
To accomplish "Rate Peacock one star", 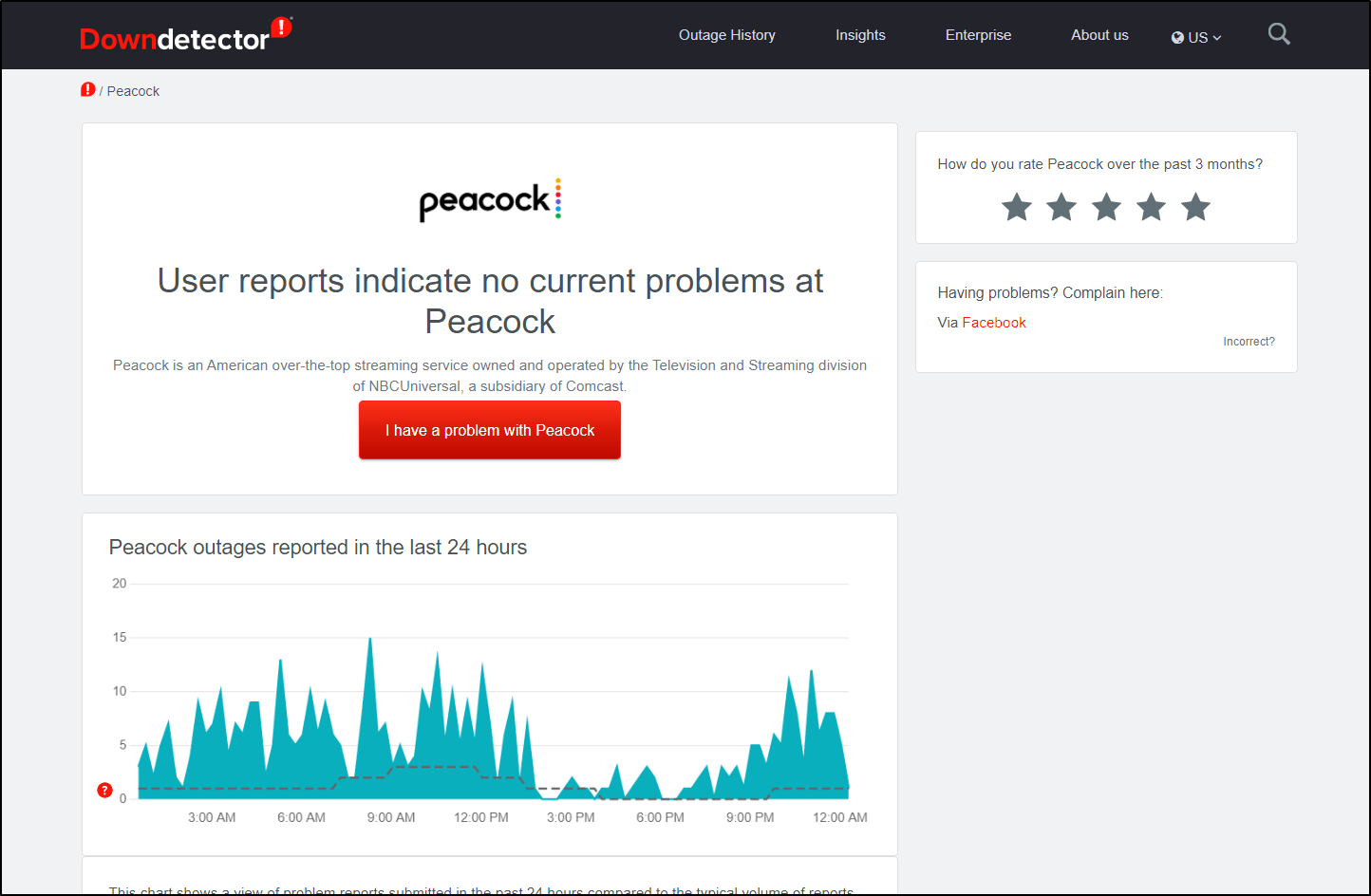I will click(1017, 207).
